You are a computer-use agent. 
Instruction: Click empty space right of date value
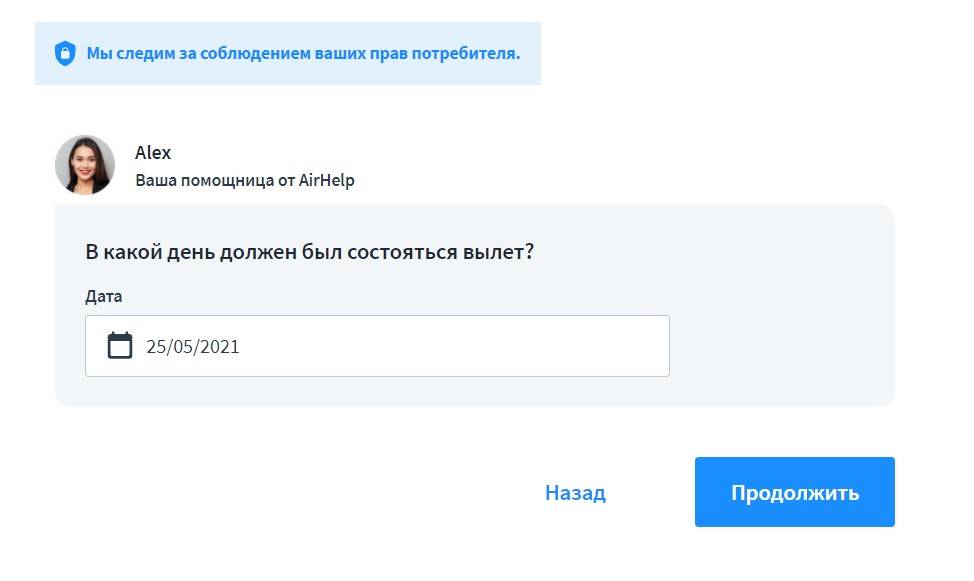(x=480, y=346)
